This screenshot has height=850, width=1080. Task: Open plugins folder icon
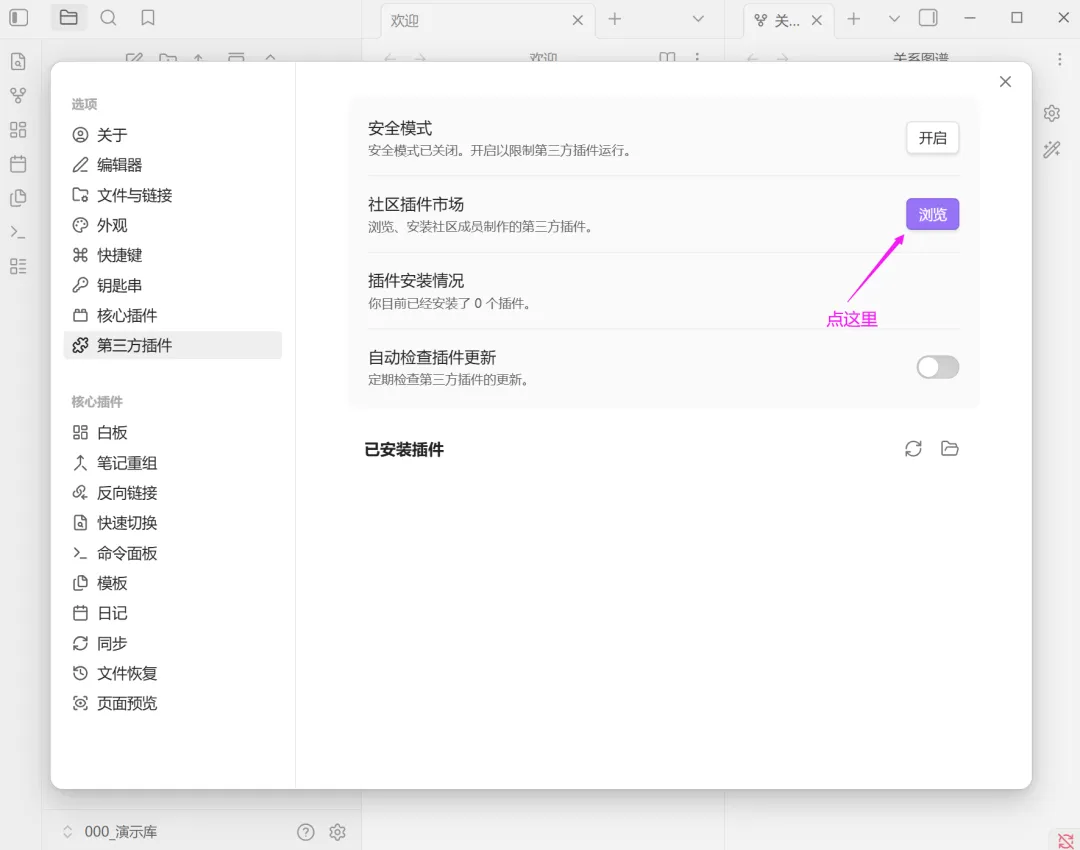[x=950, y=448]
